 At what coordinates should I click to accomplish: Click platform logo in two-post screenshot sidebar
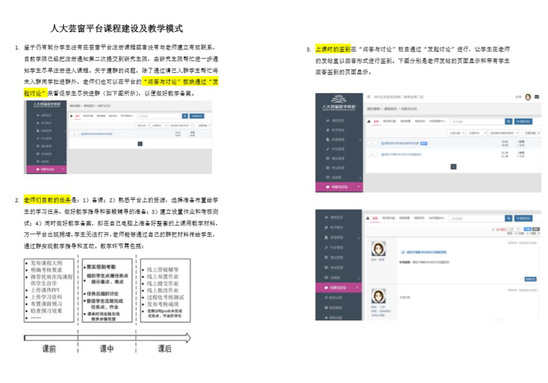[339, 102]
